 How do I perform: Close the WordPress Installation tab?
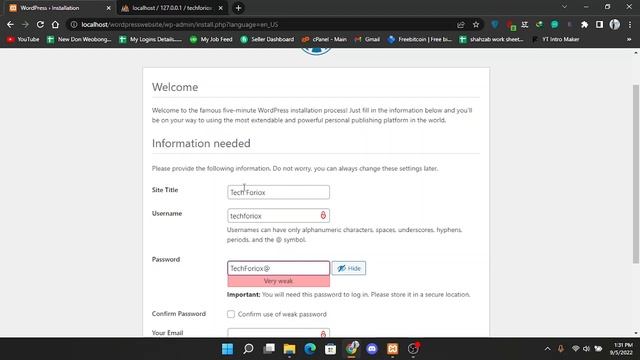109,8
